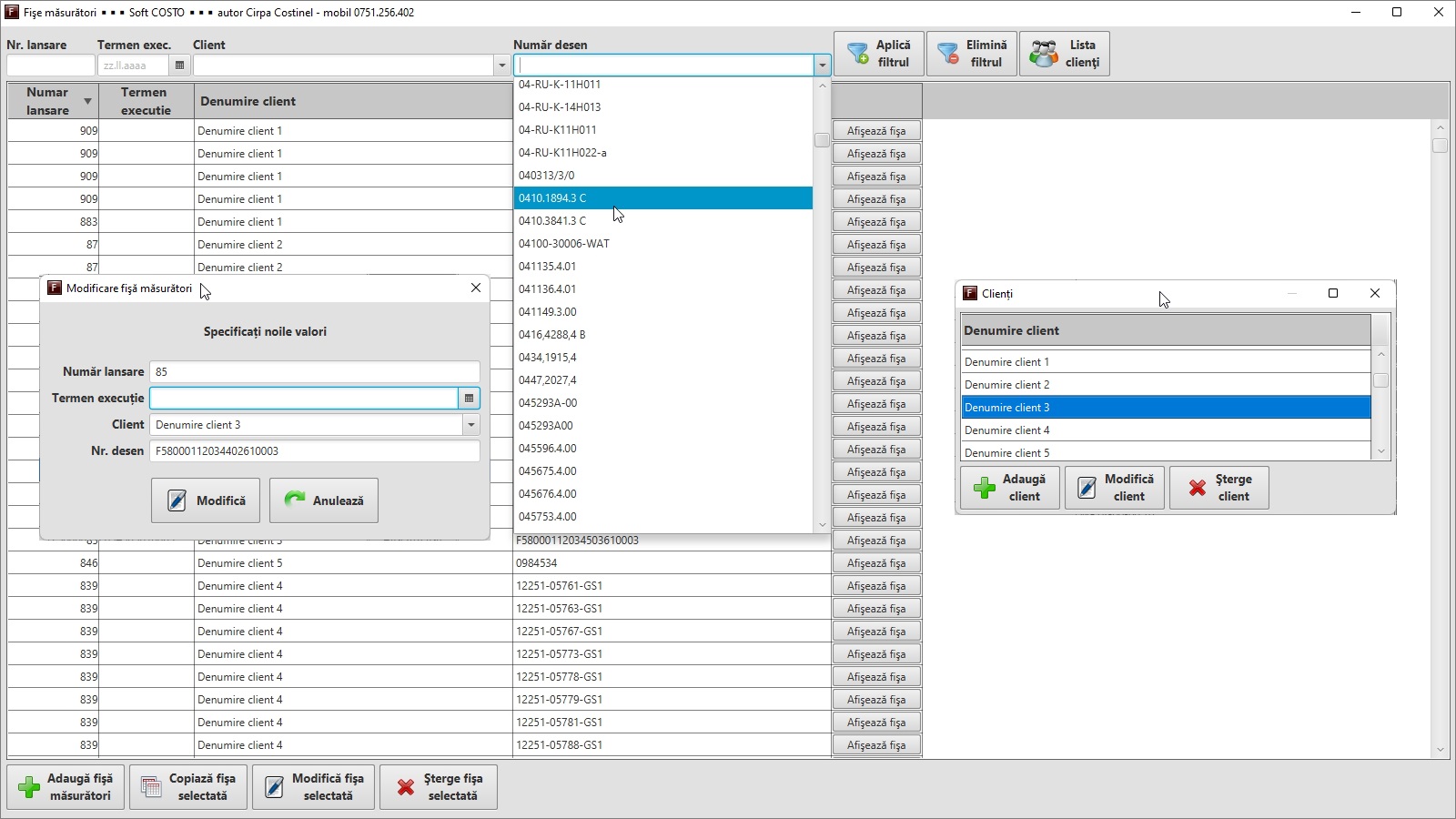Open calendar picker in Termen execuție dialog field
The image size is (1456, 819).
tap(469, 399)
